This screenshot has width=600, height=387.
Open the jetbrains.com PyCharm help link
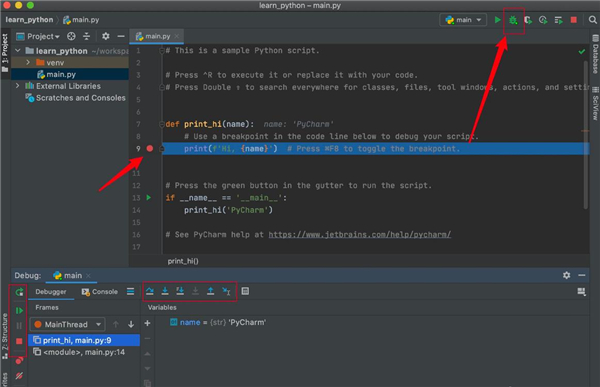click(x=359, y=234)
